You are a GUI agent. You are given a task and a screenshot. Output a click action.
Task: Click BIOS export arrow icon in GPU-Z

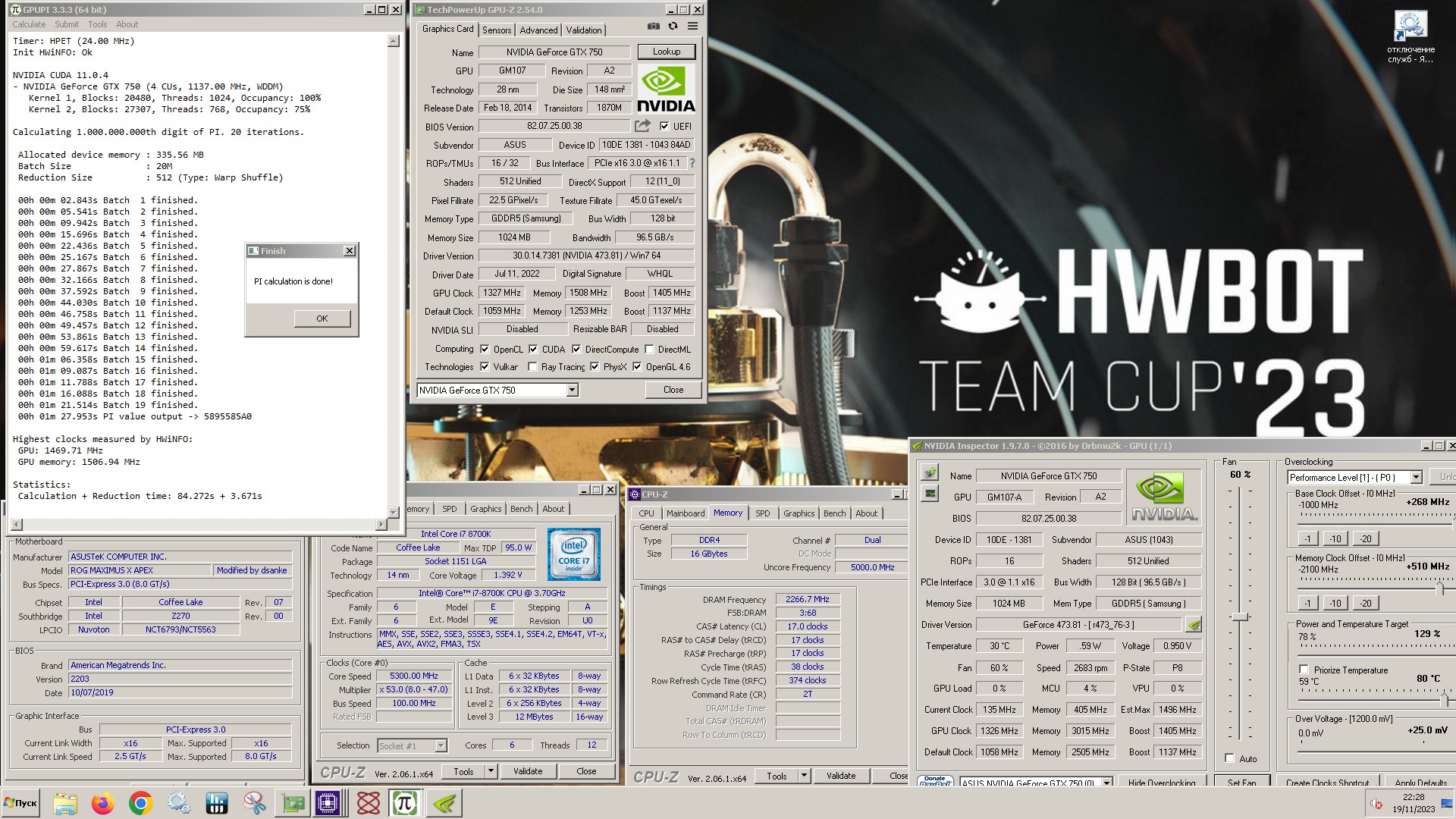[642, 126]
